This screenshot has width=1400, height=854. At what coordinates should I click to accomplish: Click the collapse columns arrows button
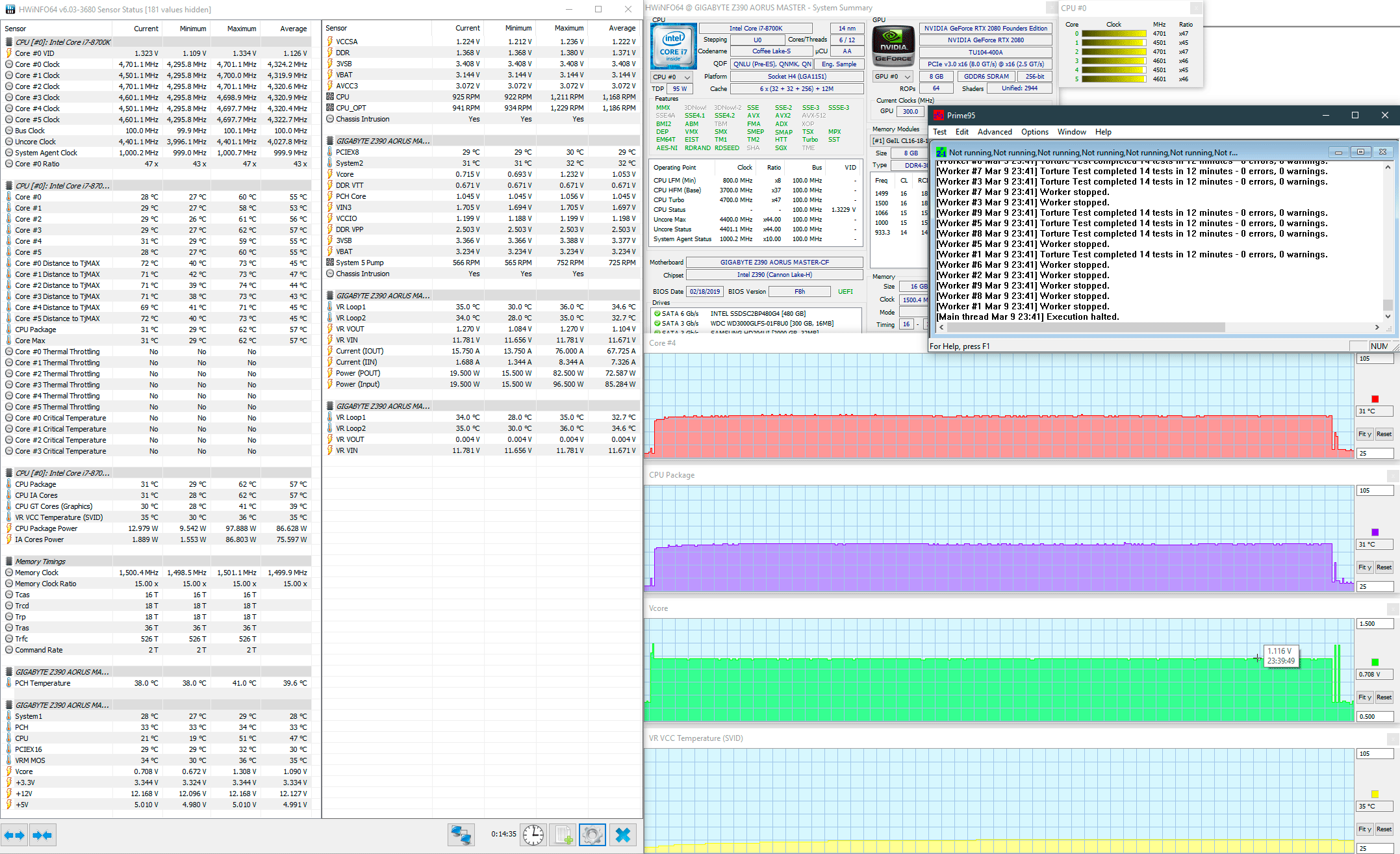pos(42,835)
